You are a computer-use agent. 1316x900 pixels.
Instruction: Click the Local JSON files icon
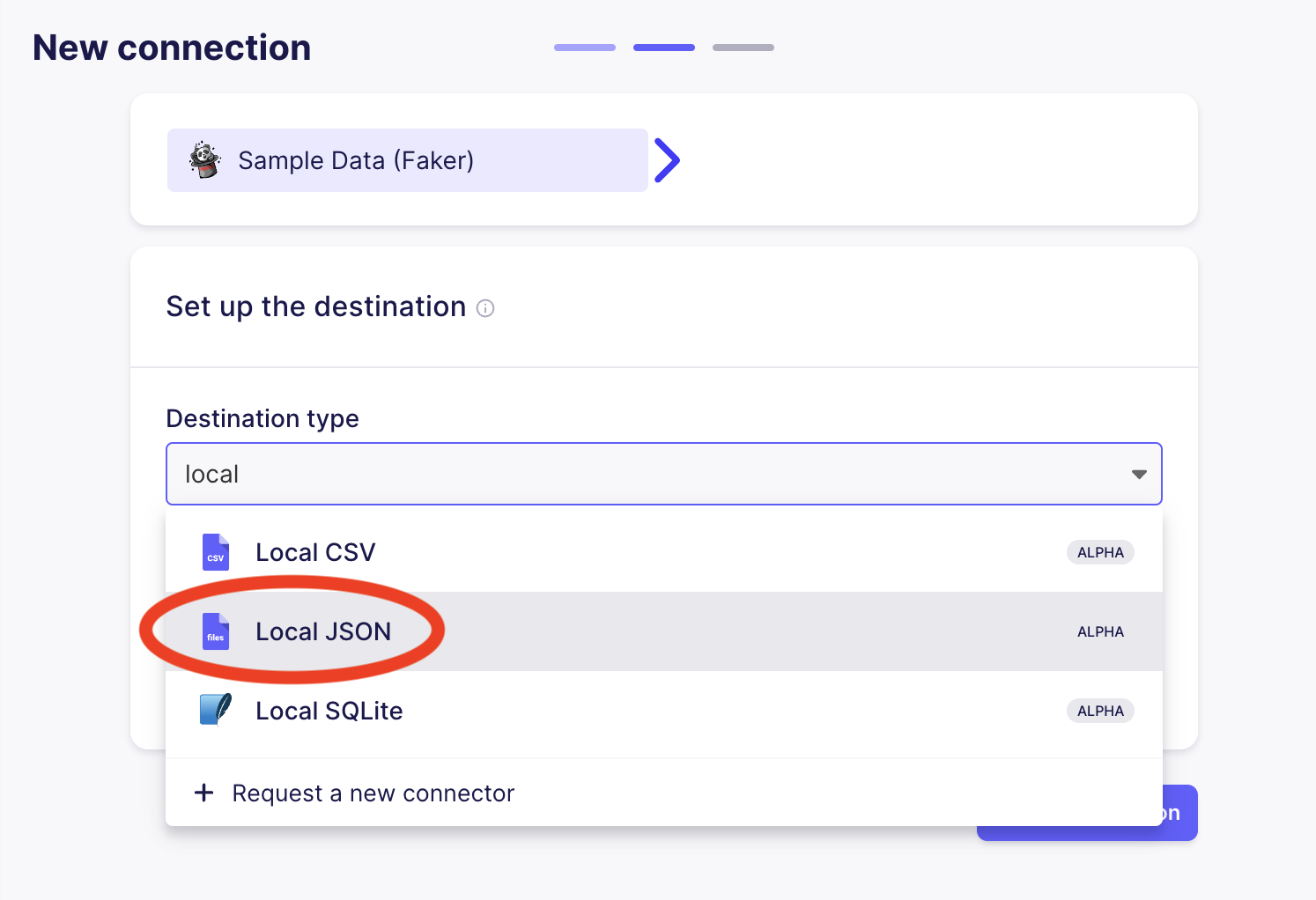pos(216,631)
